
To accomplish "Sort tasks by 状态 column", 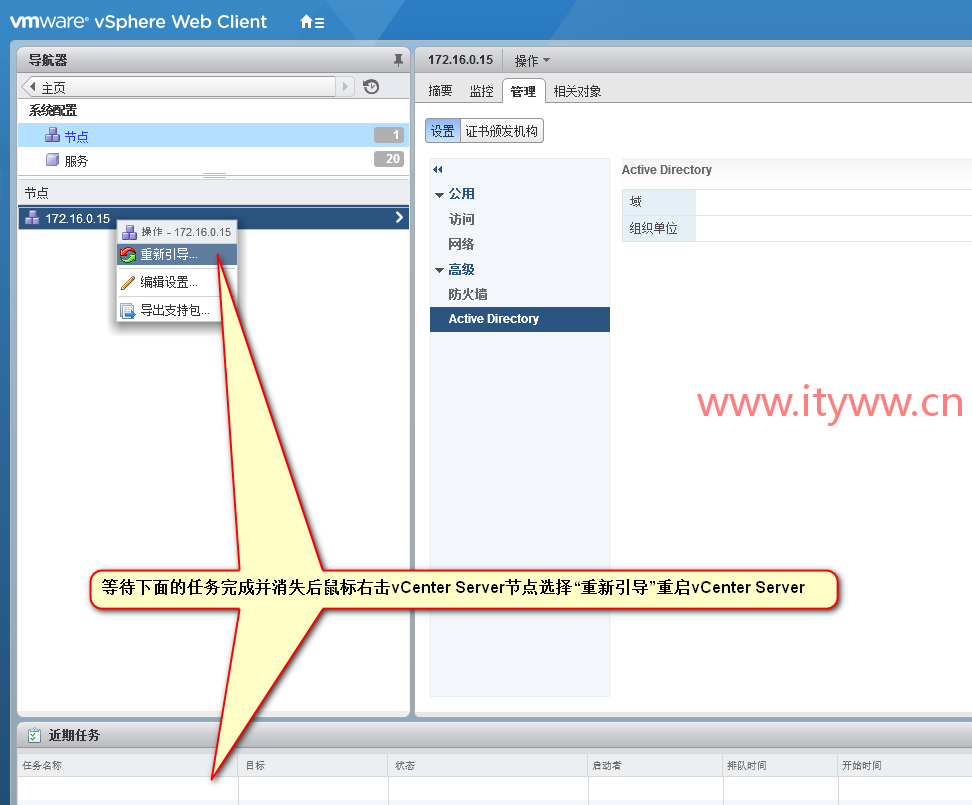I will 488,765.
